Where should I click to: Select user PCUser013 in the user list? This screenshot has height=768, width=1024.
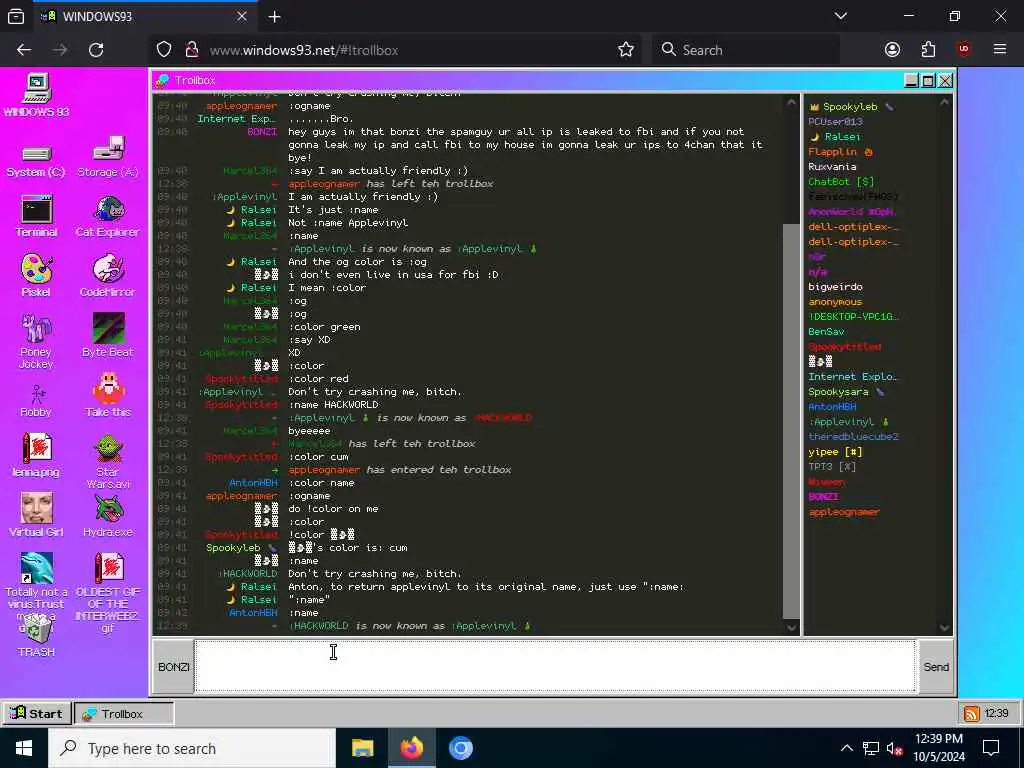point(835,121)
